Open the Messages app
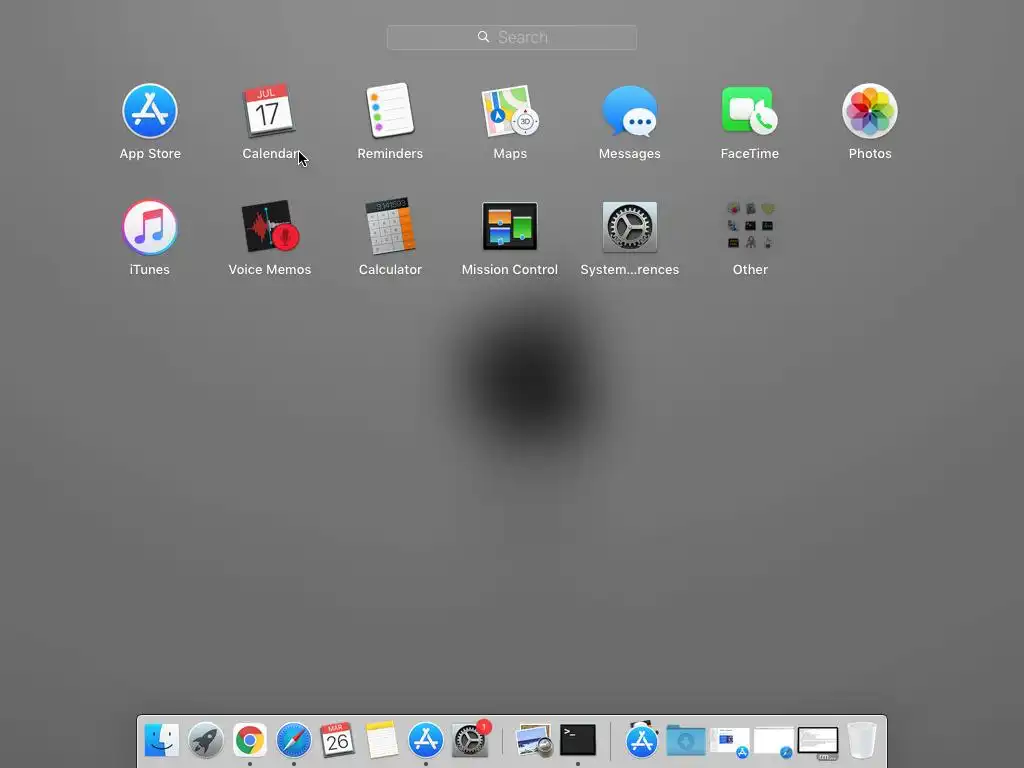 tap(630, 111)
